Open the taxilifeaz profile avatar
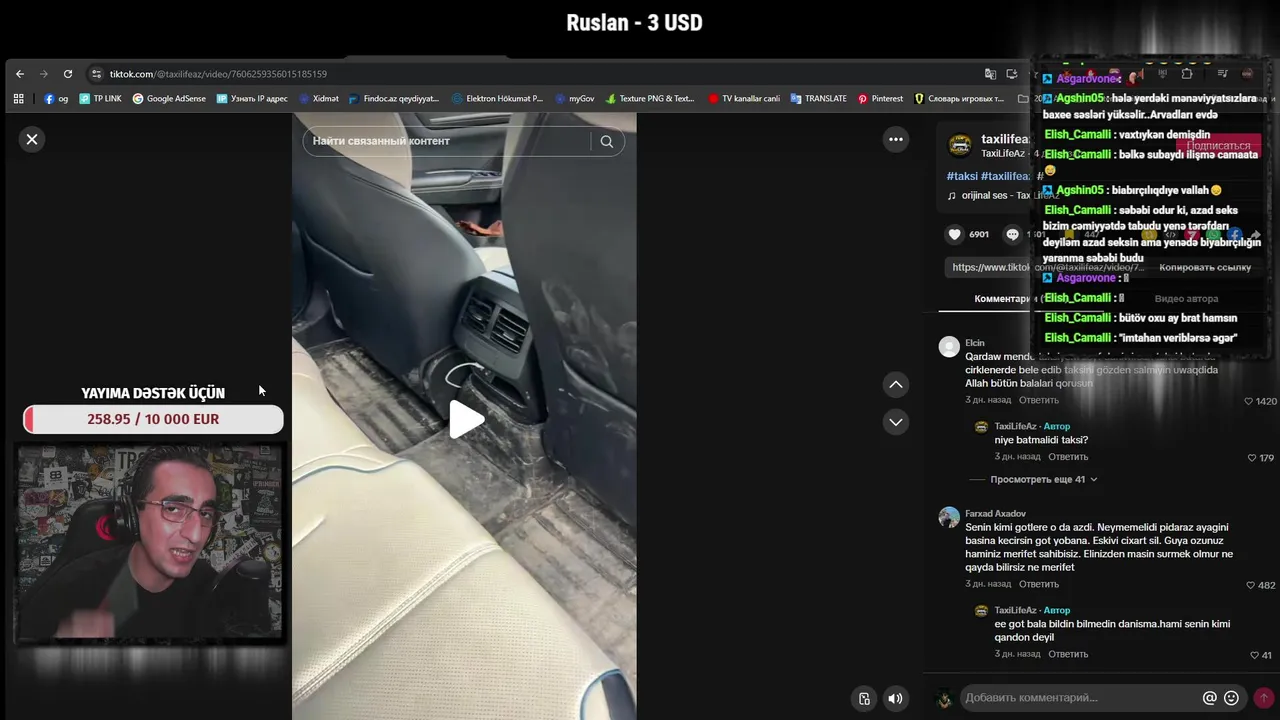The image size is (1280, 720). [960, 146]
